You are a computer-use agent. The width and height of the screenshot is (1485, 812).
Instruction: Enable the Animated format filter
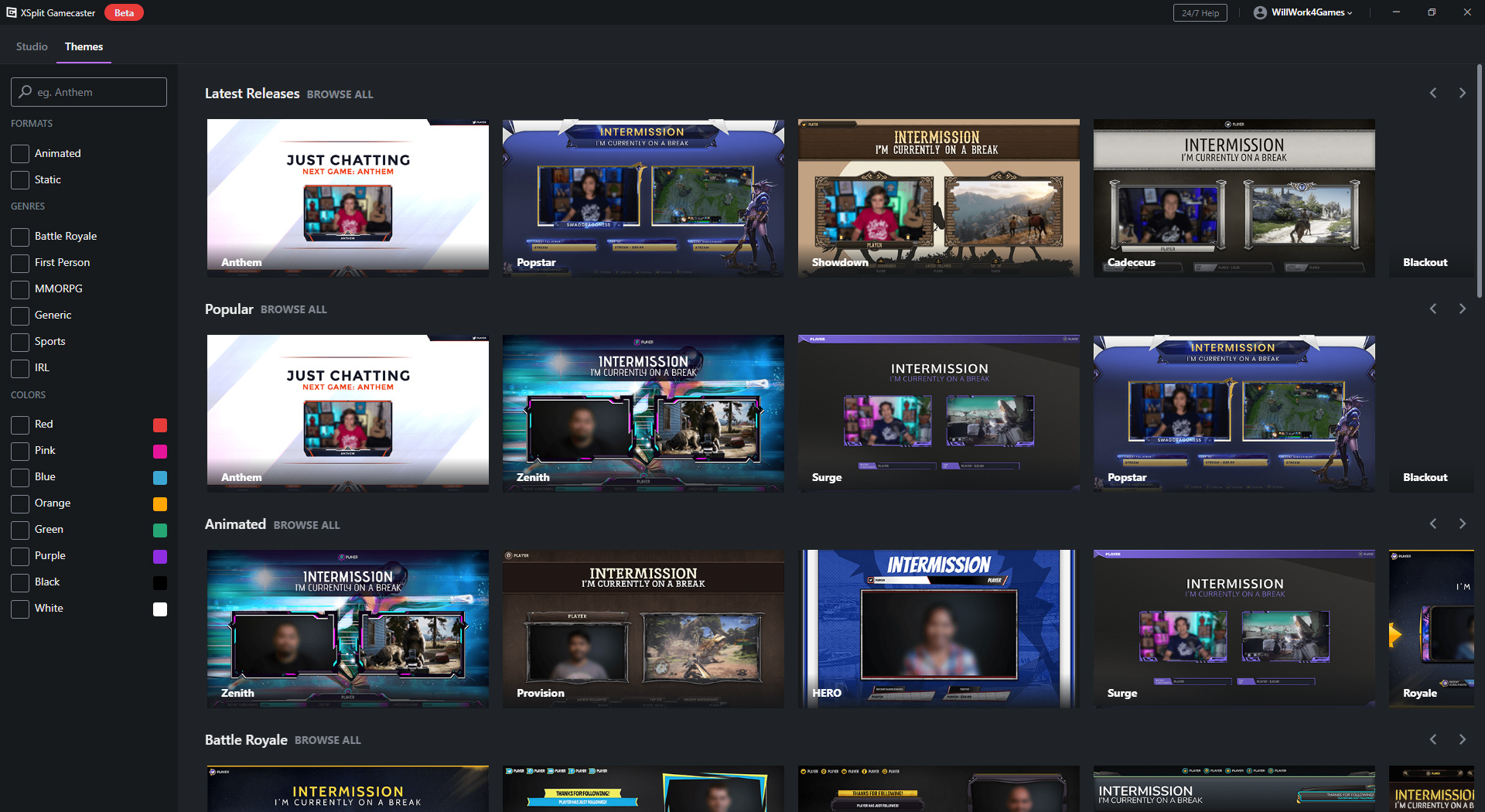coord(20,154)
